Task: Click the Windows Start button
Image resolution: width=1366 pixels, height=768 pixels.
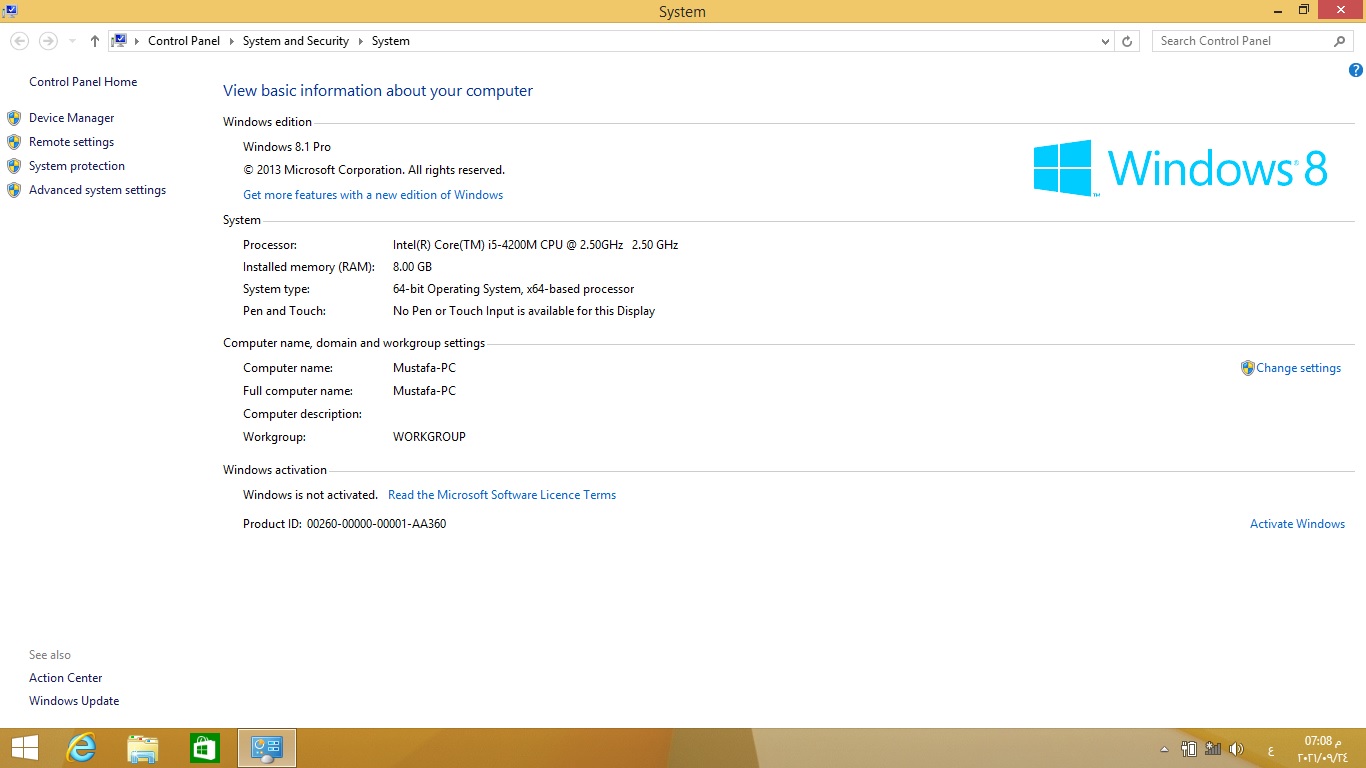Action: (x=25, y=748)
